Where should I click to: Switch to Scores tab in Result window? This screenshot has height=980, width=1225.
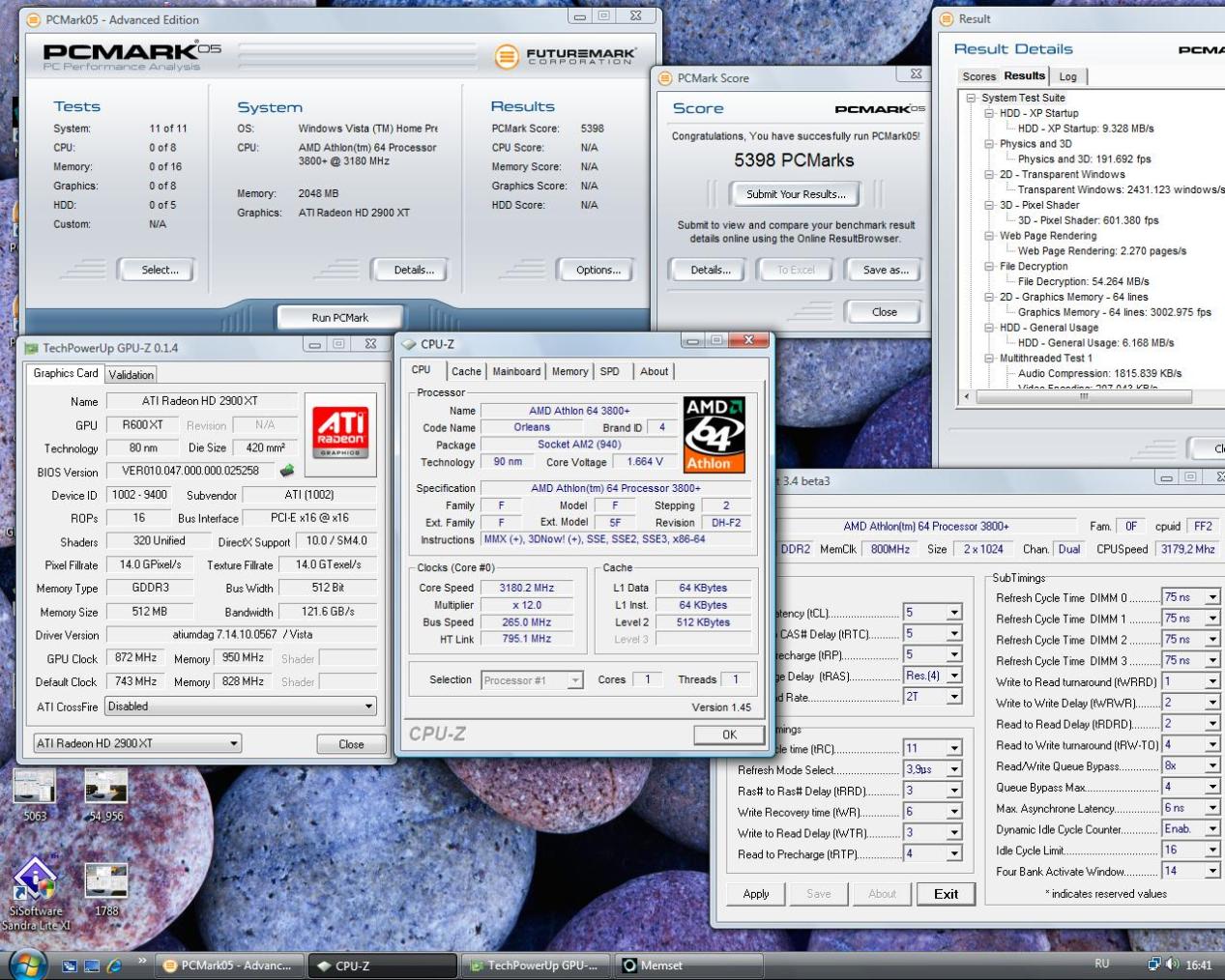(978, 76)
